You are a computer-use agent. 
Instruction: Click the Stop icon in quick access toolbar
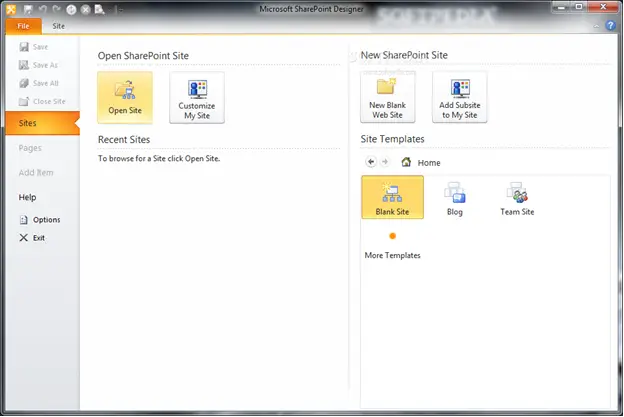86,10
